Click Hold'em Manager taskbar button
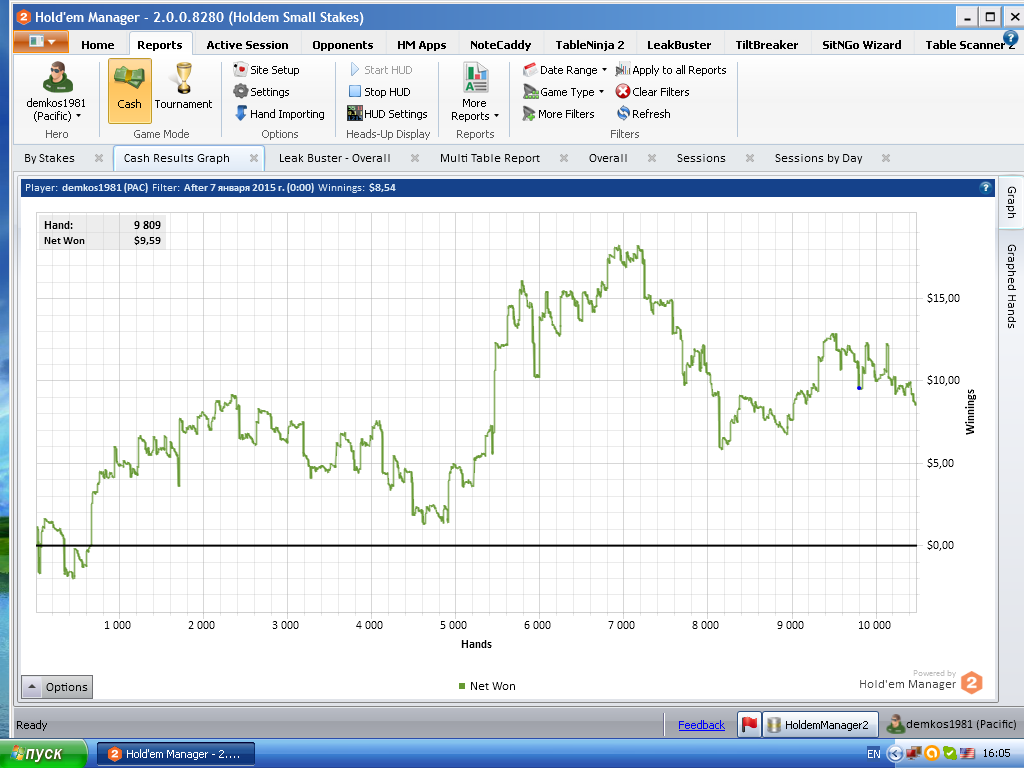1024x768 pixels. tap(176, 754)
